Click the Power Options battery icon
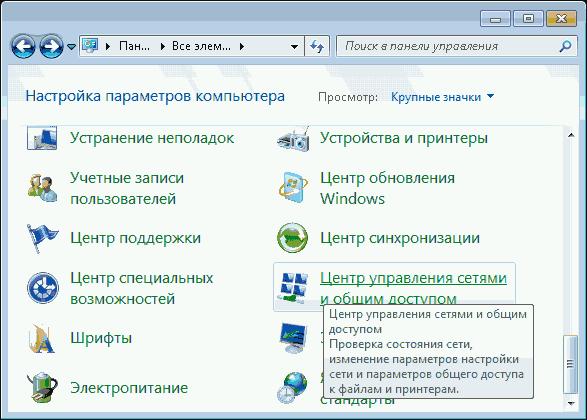 click(42, 388)
